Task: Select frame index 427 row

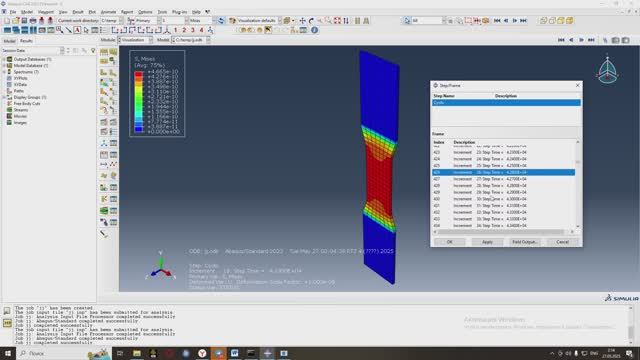Action: coord(504,179)
